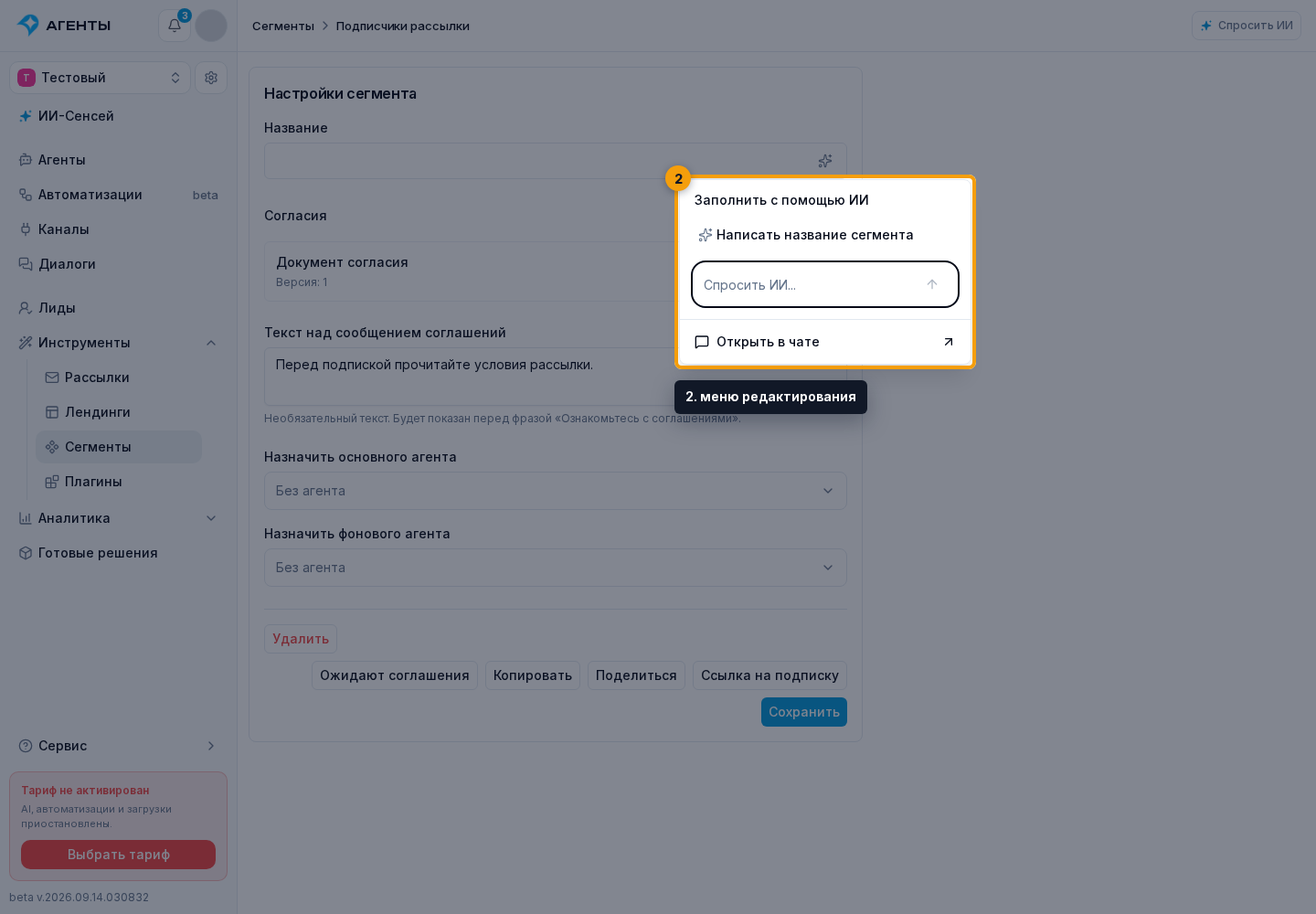Open Плагины in tools
This screenshot has height=914, width=1316.
[119, 482]
